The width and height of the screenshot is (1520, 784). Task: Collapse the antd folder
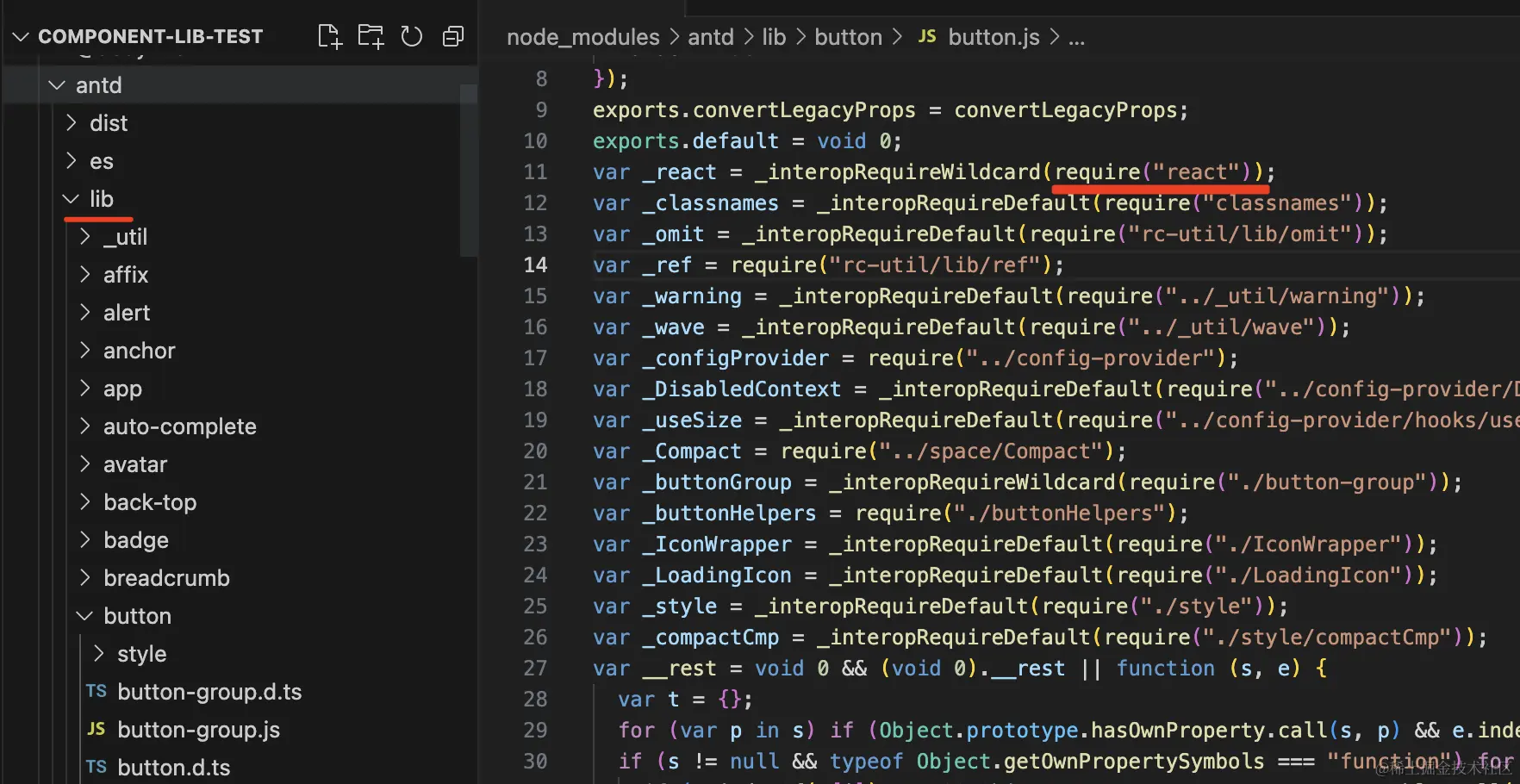(x=57, y=85)
